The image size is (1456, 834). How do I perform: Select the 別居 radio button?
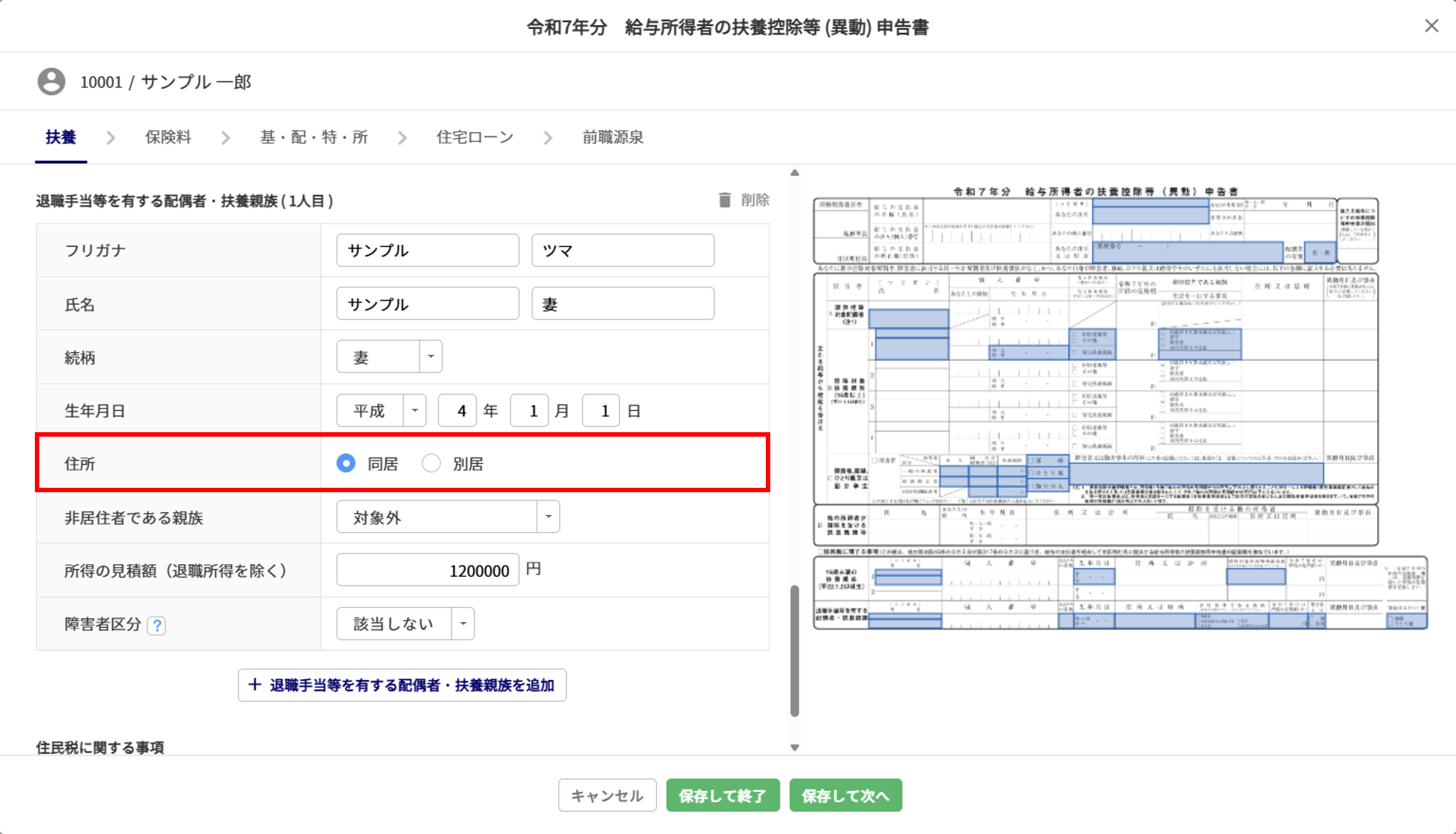[x=431, y=463]
